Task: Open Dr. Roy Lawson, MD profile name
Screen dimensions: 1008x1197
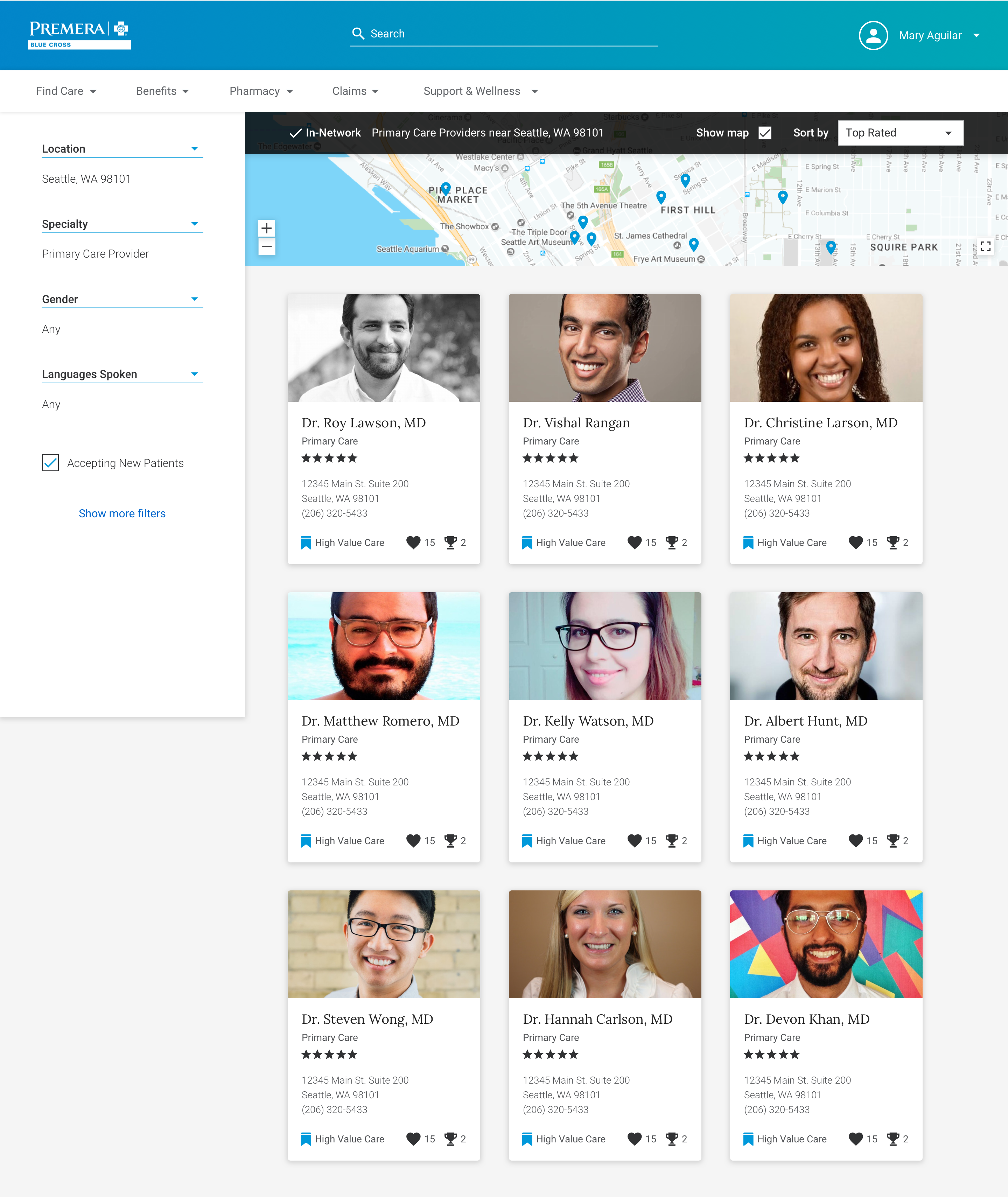Action: tap(363, 423)
